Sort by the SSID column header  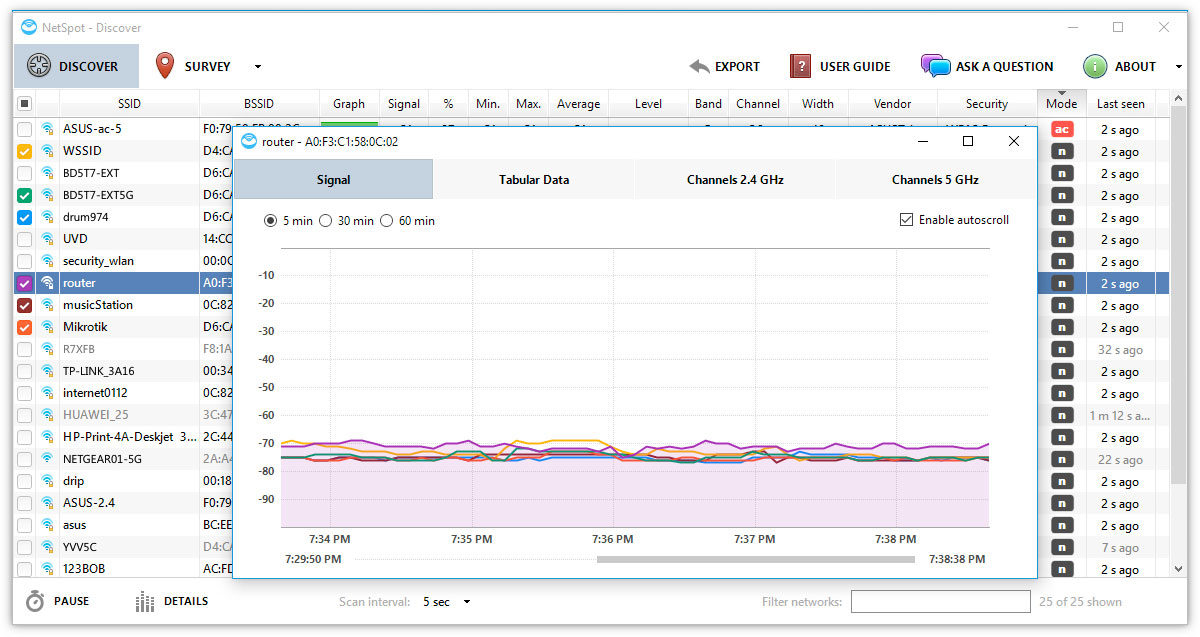coord(130,104)
